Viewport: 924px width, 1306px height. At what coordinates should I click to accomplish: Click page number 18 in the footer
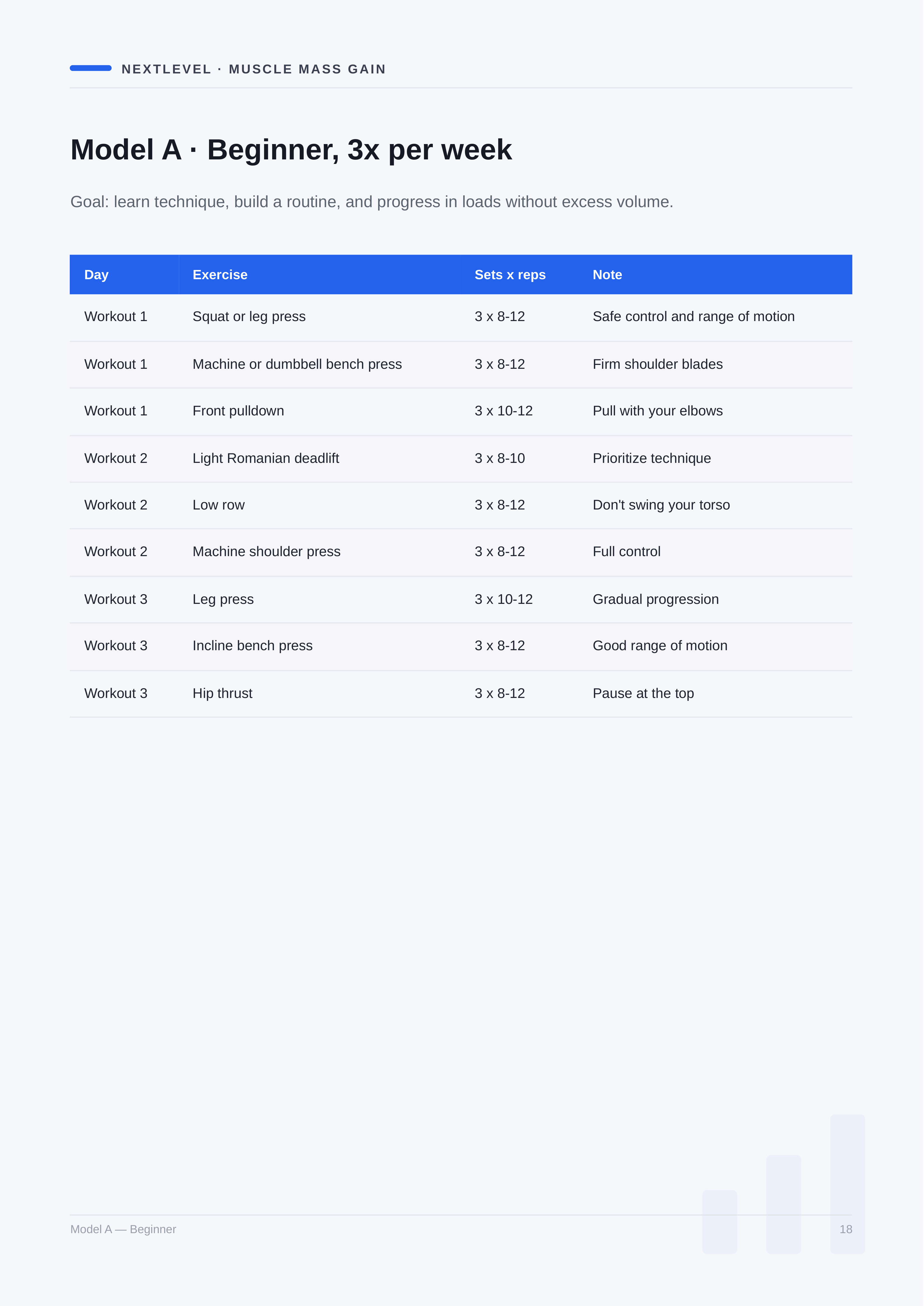coord(846,1229)
